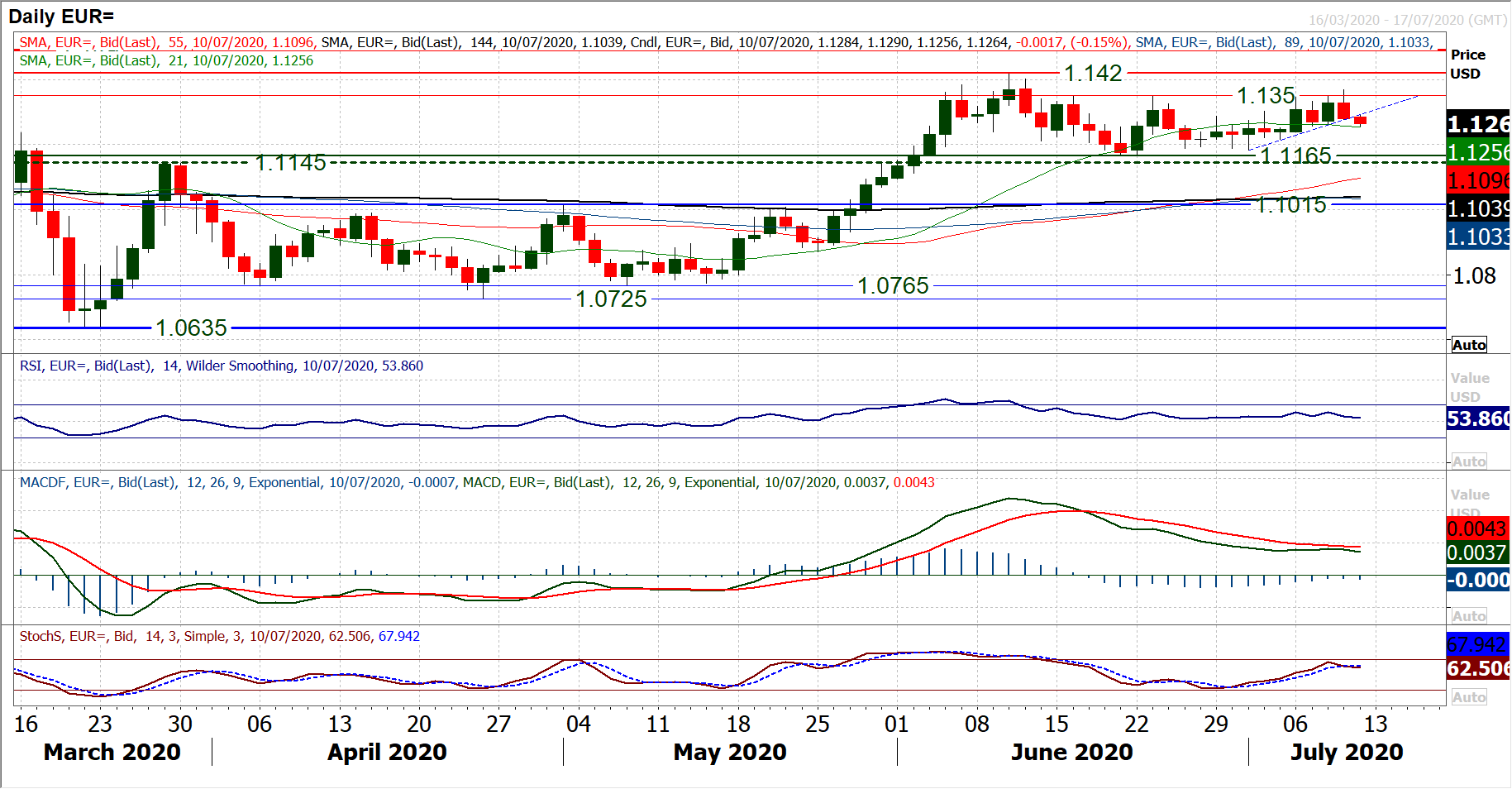Viewport: 1512px width, 789px height.
Task: Select the green 1.1256 SMA price tag
Action: (x=1477, y=153)
